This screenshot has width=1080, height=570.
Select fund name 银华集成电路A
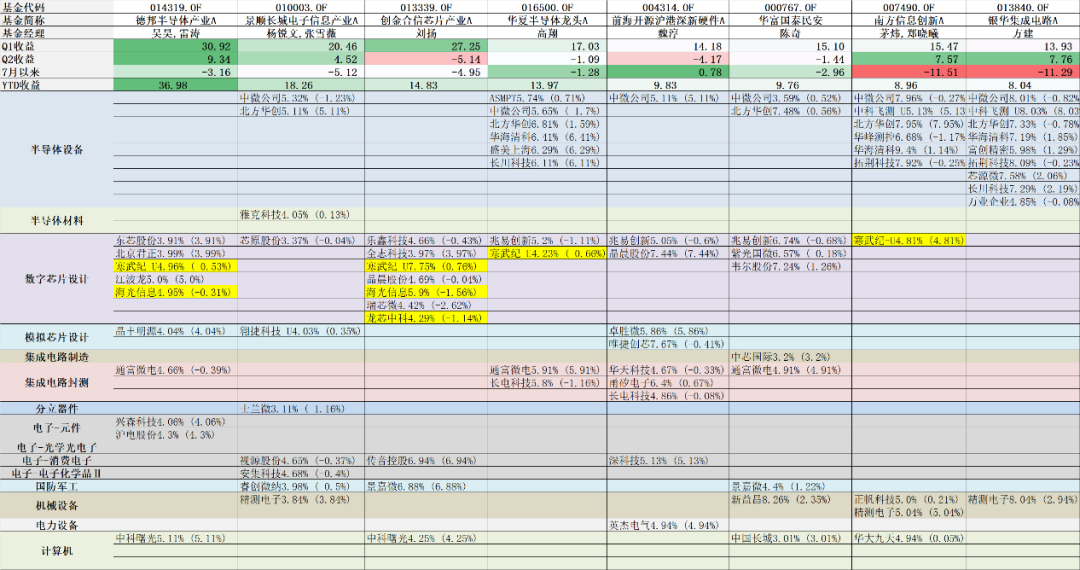click(x=1023, y=20)
